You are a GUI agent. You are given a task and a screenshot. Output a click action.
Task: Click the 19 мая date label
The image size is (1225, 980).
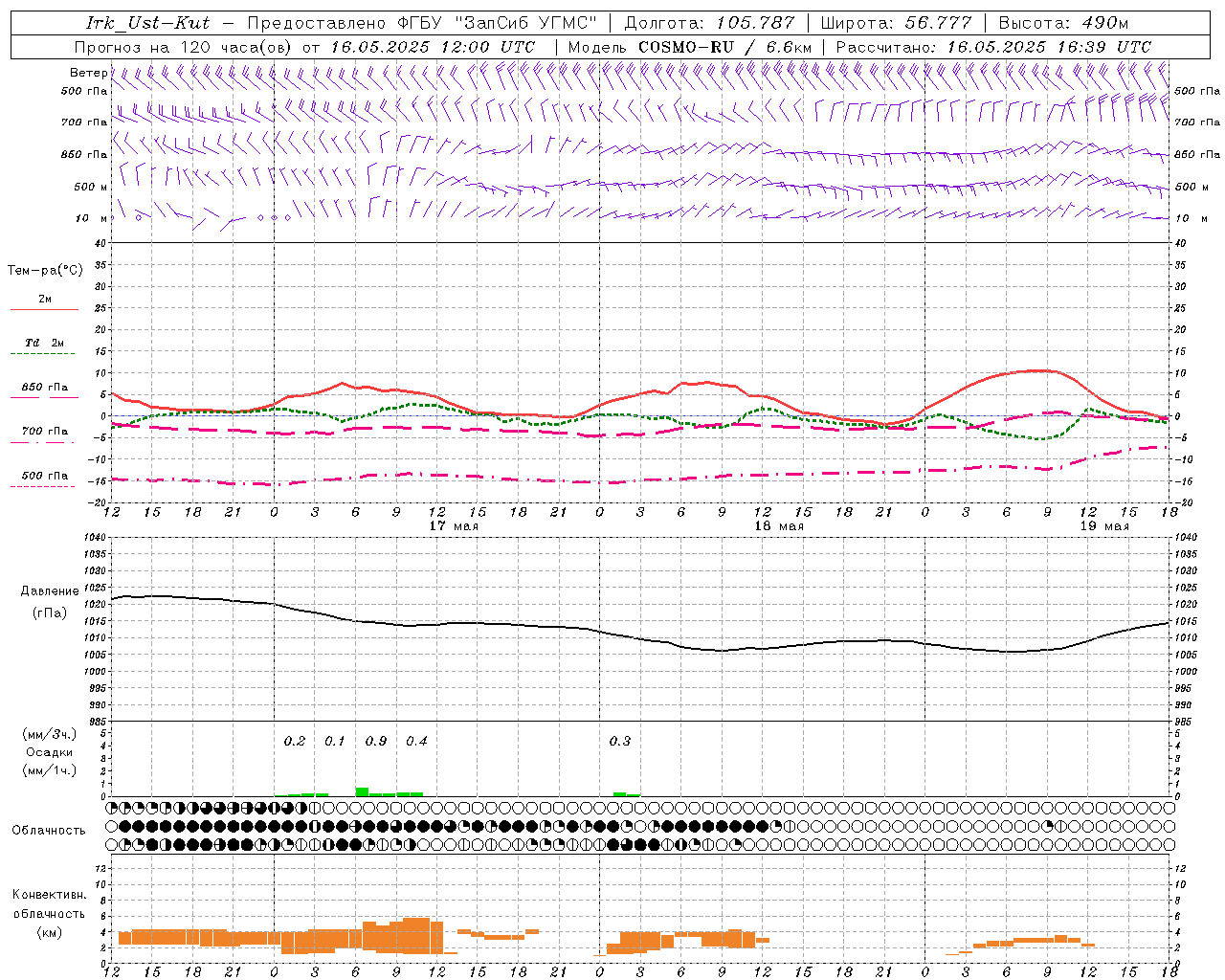[x=1103, y=525]
